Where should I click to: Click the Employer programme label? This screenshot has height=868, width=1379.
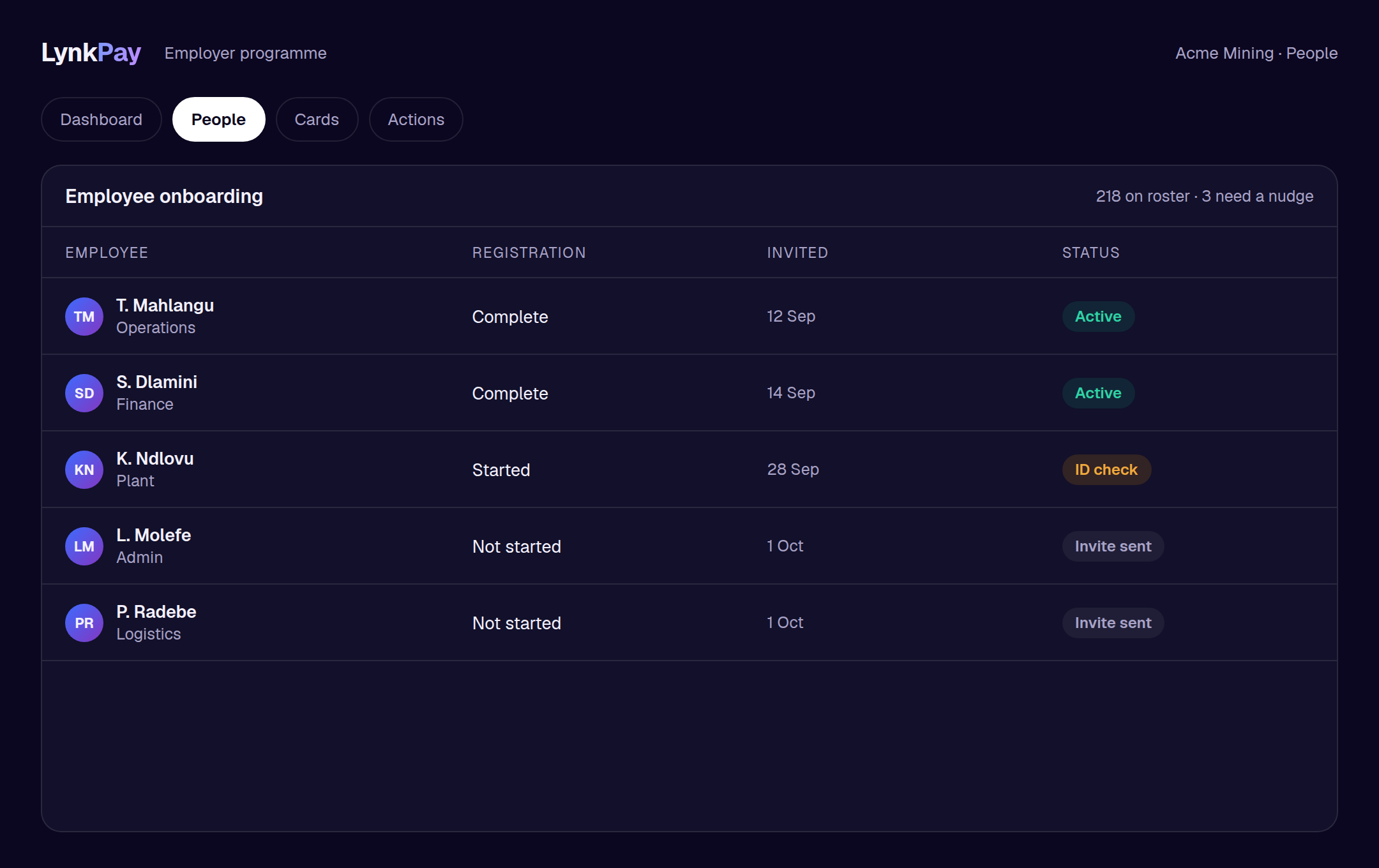click(x=245, y=54)
